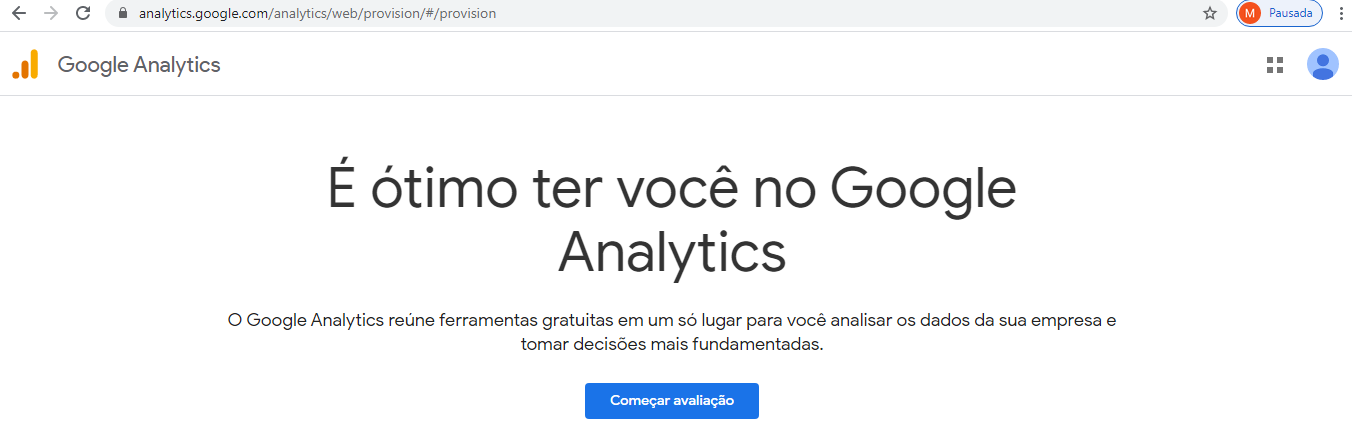Image resolution: width=1352 pixels, height=429 pixels.
Task: Open the Chrome three-dot menu
Action: [1340, 14]
